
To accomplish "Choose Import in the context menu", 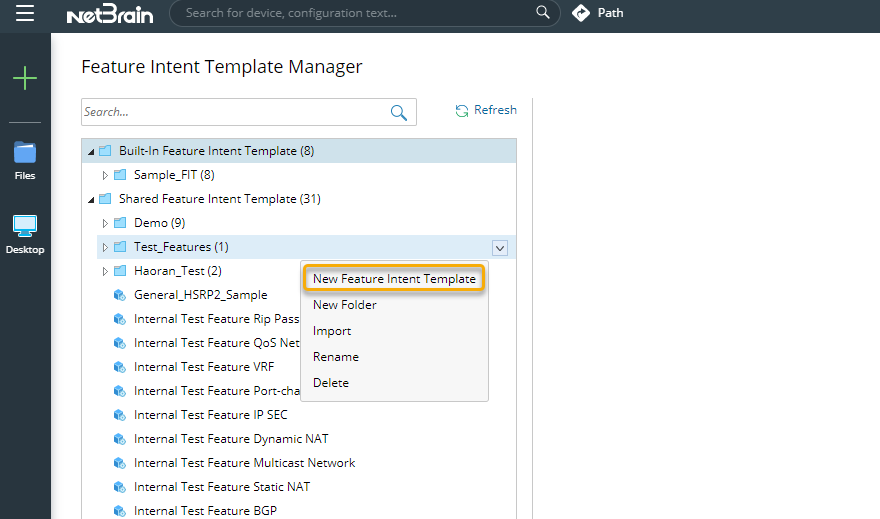I will point(332,331).
